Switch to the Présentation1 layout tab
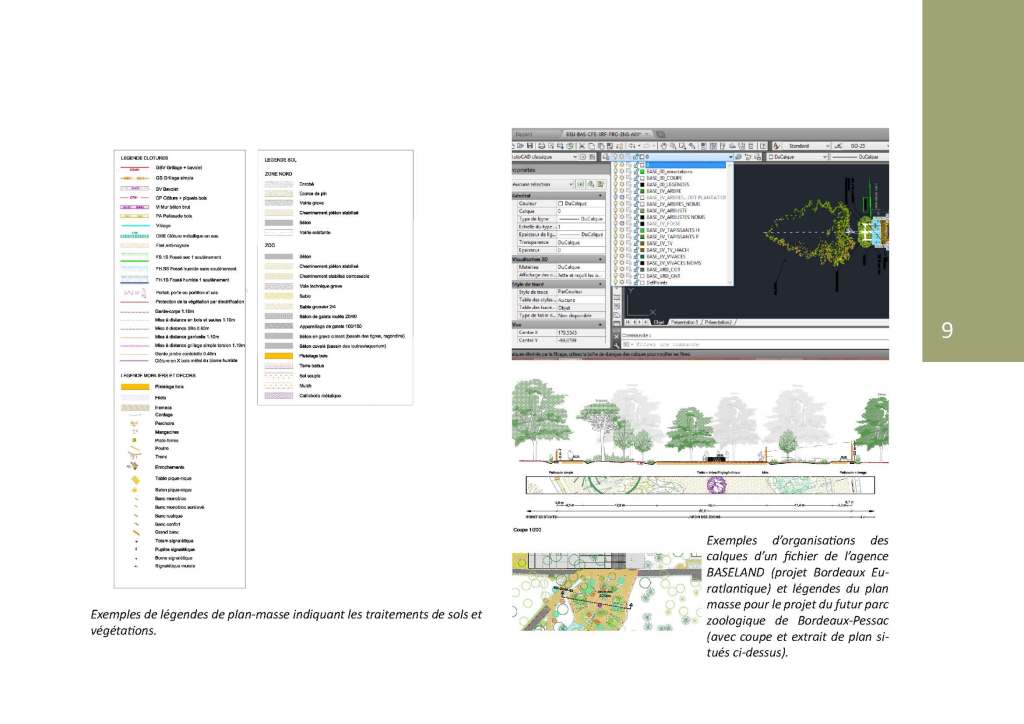The image size is (1024, 724). click(684, 323)
